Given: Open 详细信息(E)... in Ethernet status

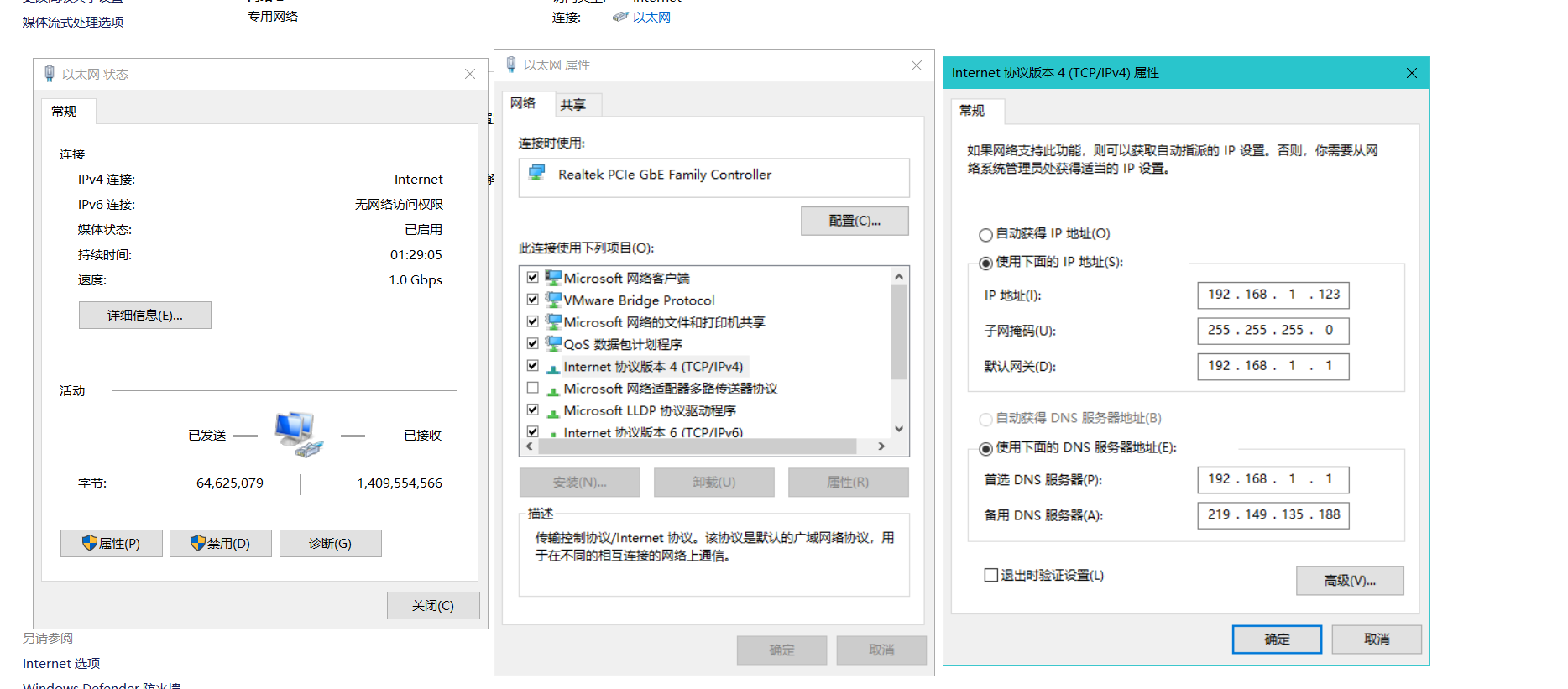Looking at the screenshot, I should 145,316.
